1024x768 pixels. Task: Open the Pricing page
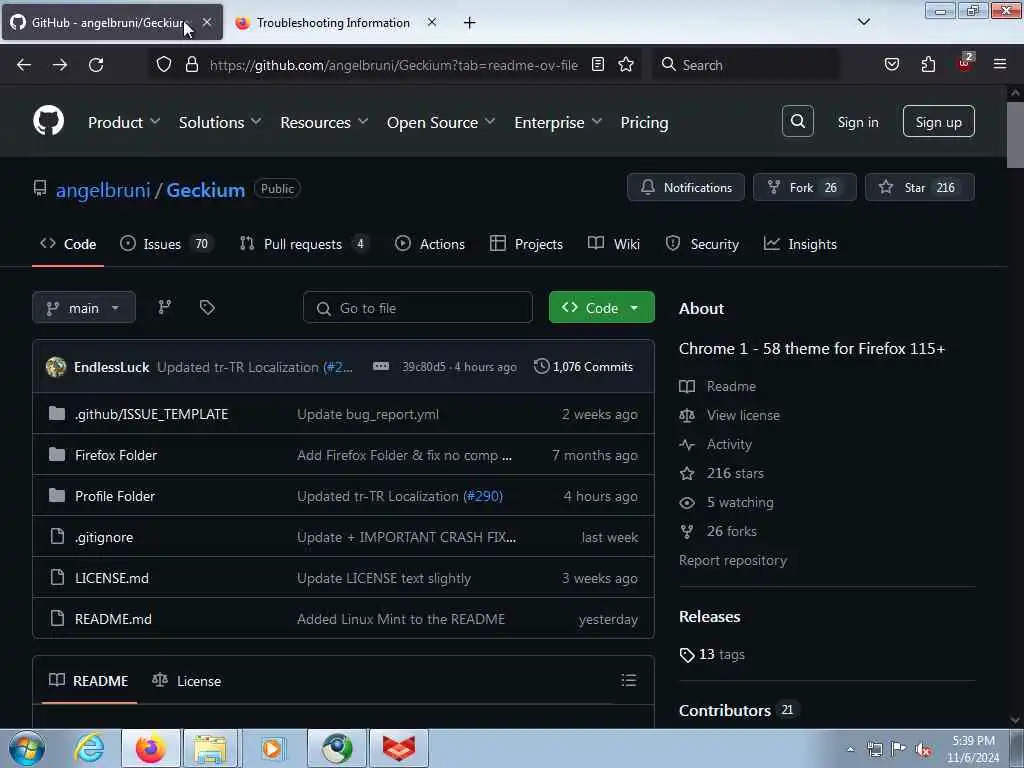pos(644,122)
